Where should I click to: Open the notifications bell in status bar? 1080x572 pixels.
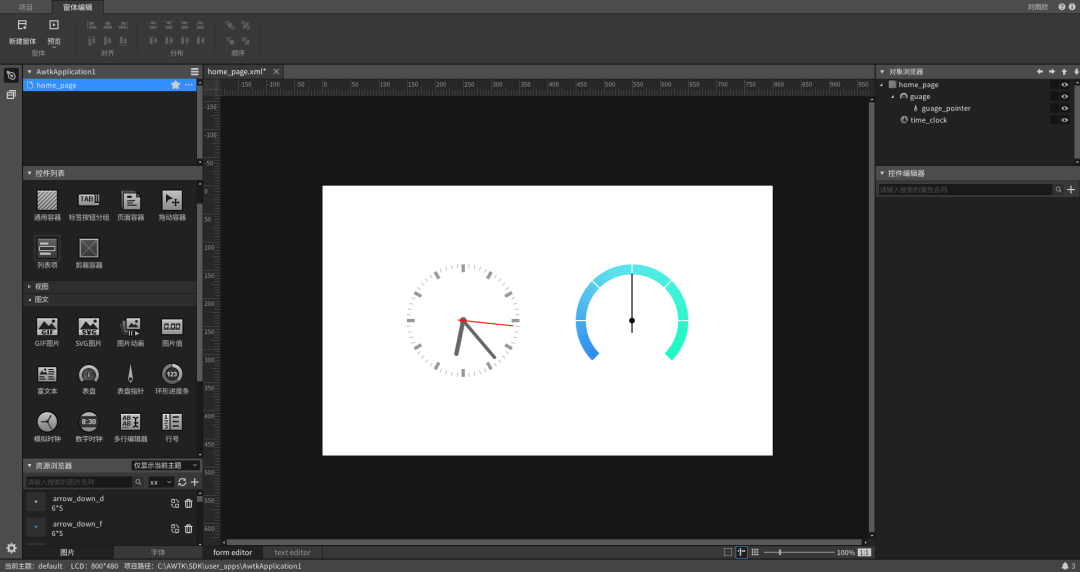[x=1065, y=566]
